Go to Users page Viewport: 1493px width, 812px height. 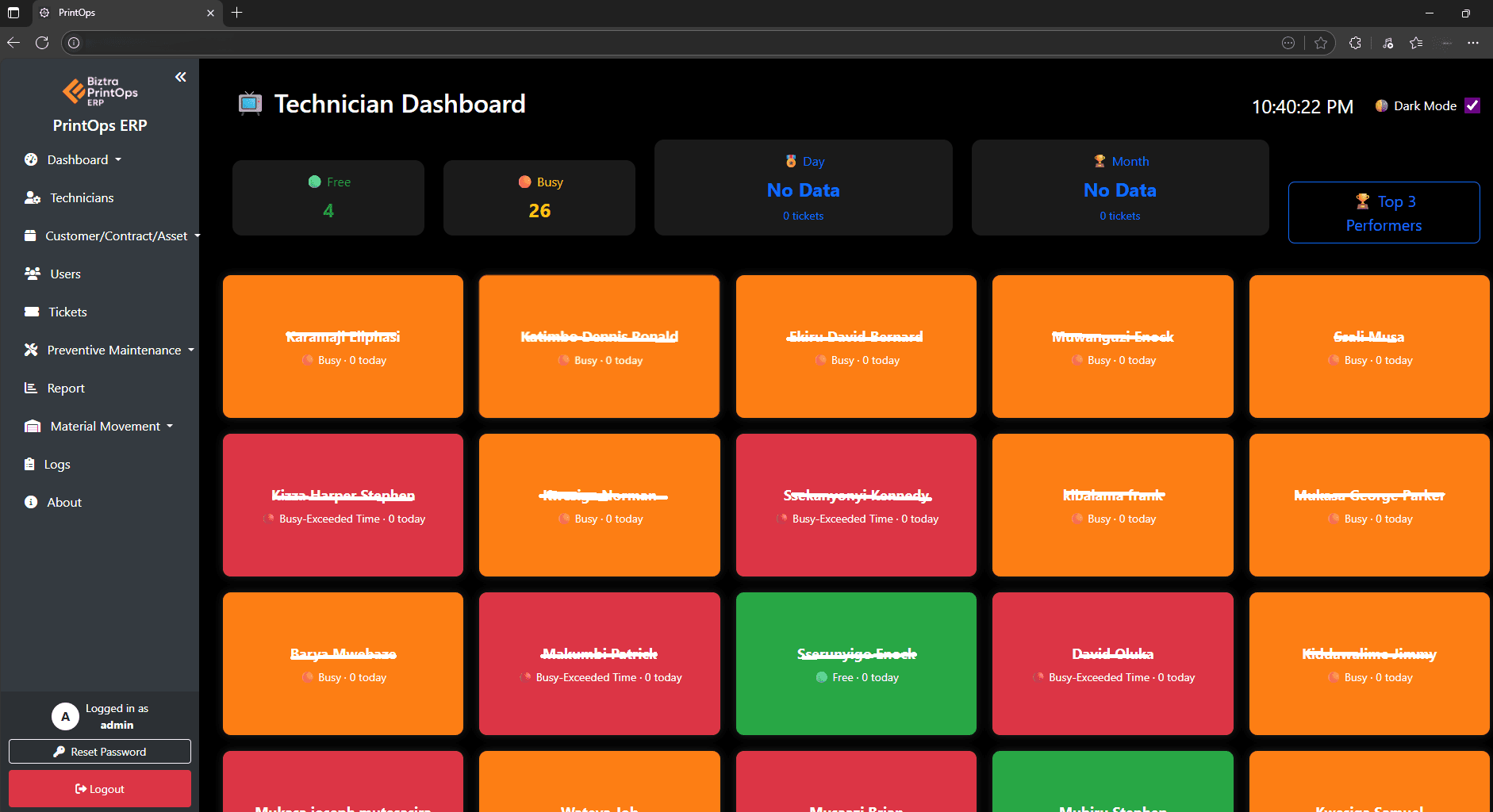(65, 274)
